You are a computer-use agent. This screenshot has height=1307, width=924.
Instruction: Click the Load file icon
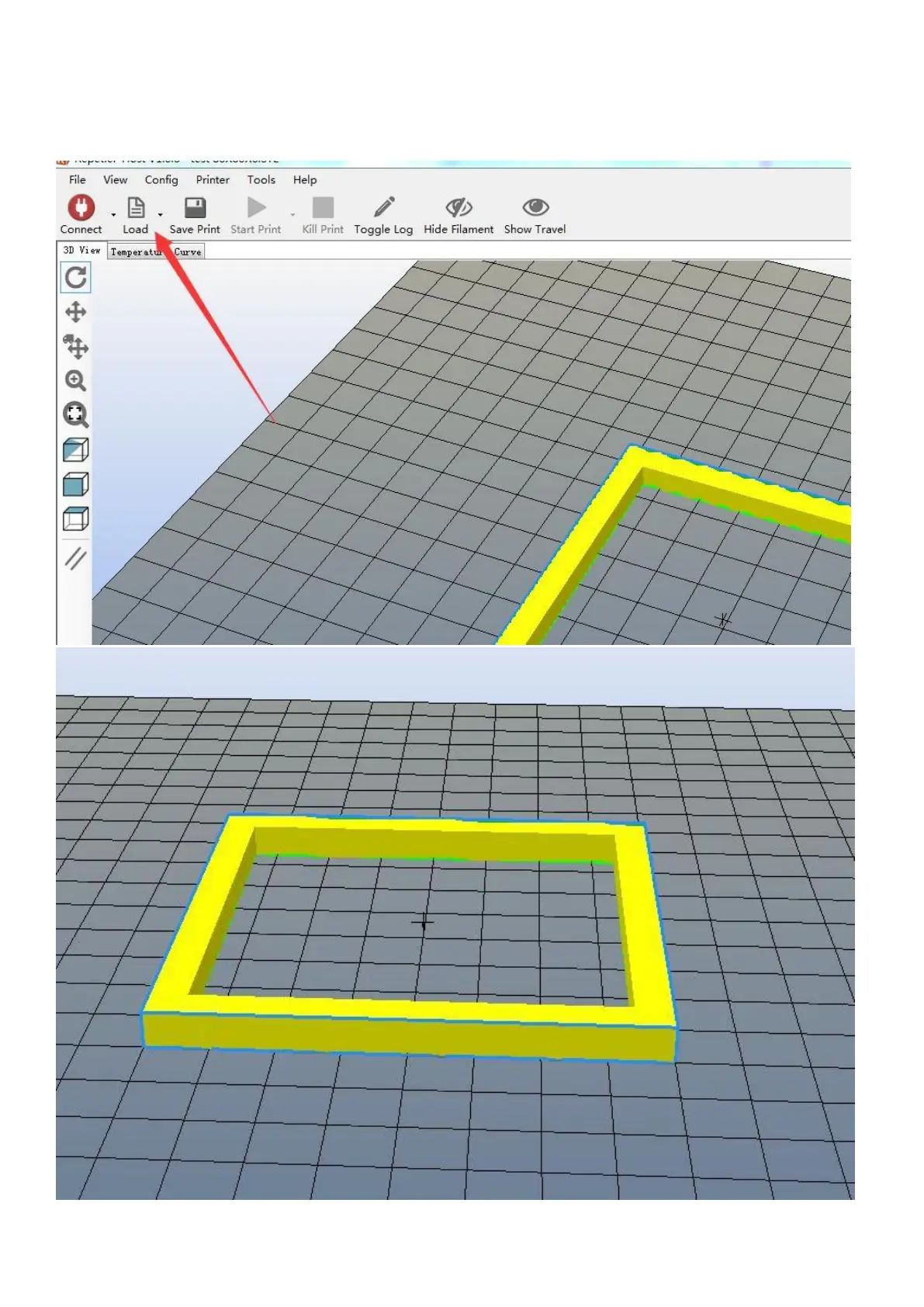point(136,207)
